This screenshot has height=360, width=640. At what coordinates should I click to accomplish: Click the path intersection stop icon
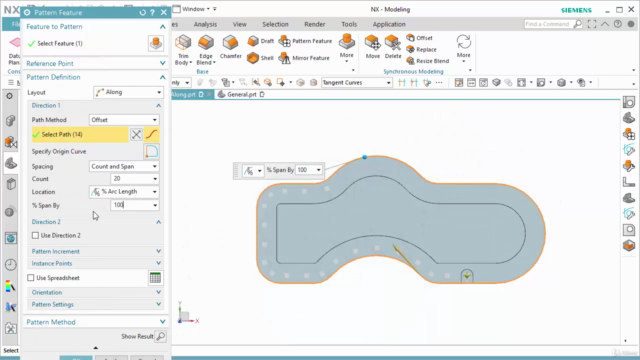[136, 134]
